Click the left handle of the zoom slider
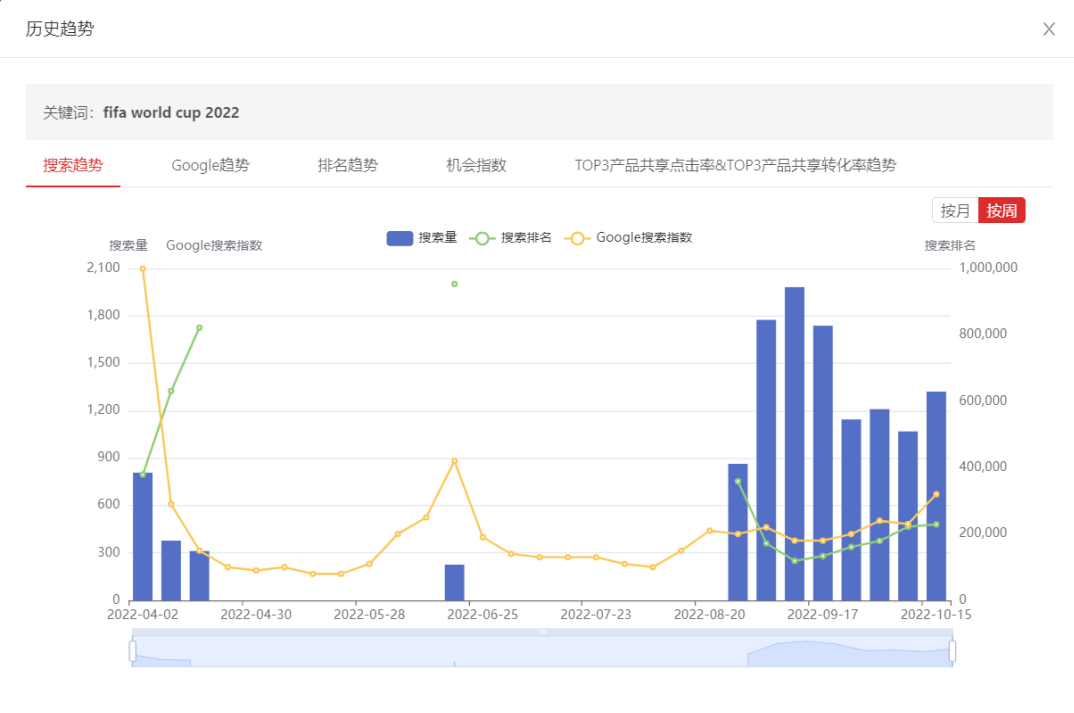The image size is (1074, 713). 132,651
